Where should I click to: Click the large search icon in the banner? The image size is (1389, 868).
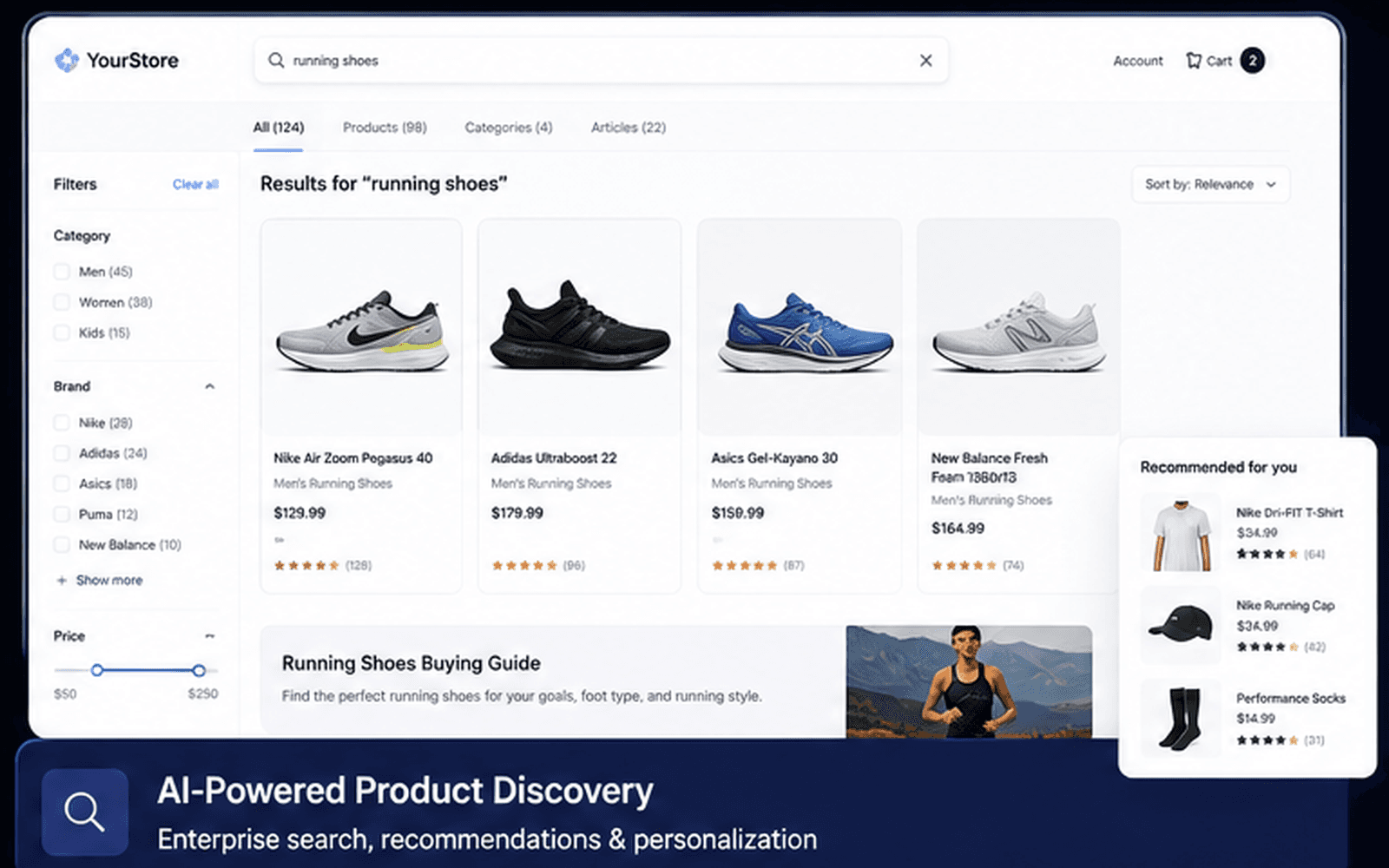[85, 812]
